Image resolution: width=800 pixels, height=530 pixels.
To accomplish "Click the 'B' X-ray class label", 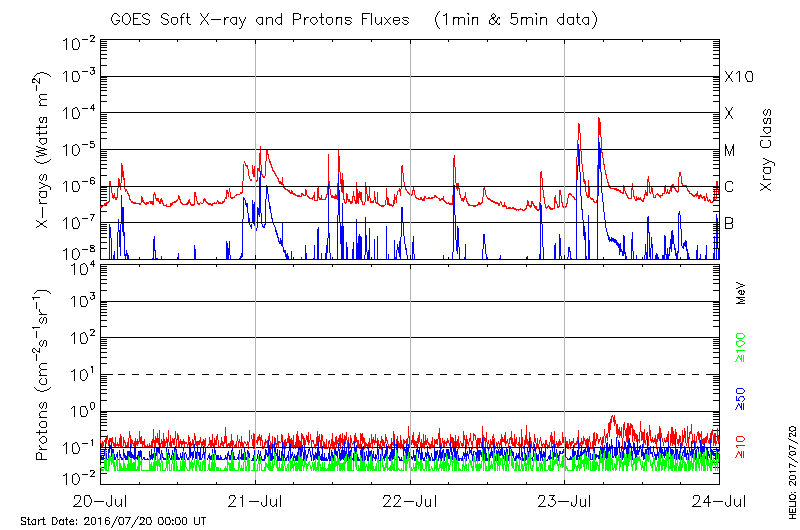I will 729,223.
